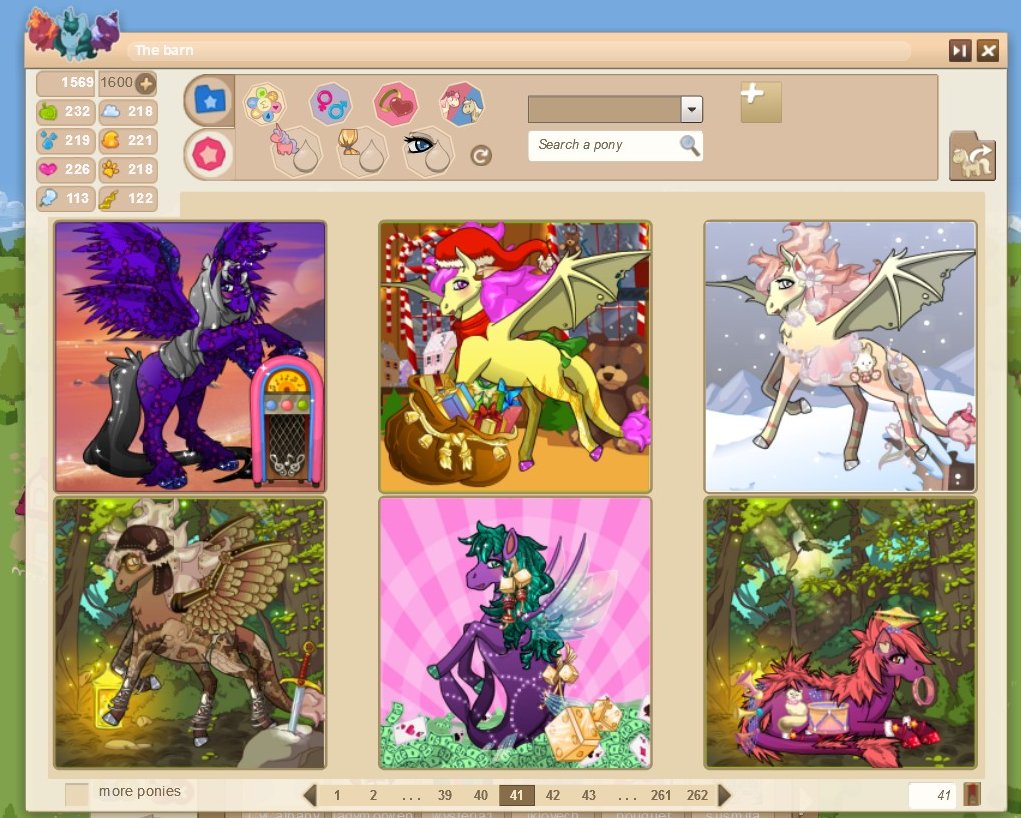
Task: Click the cloud stat 218
Action: click(128, 111)
